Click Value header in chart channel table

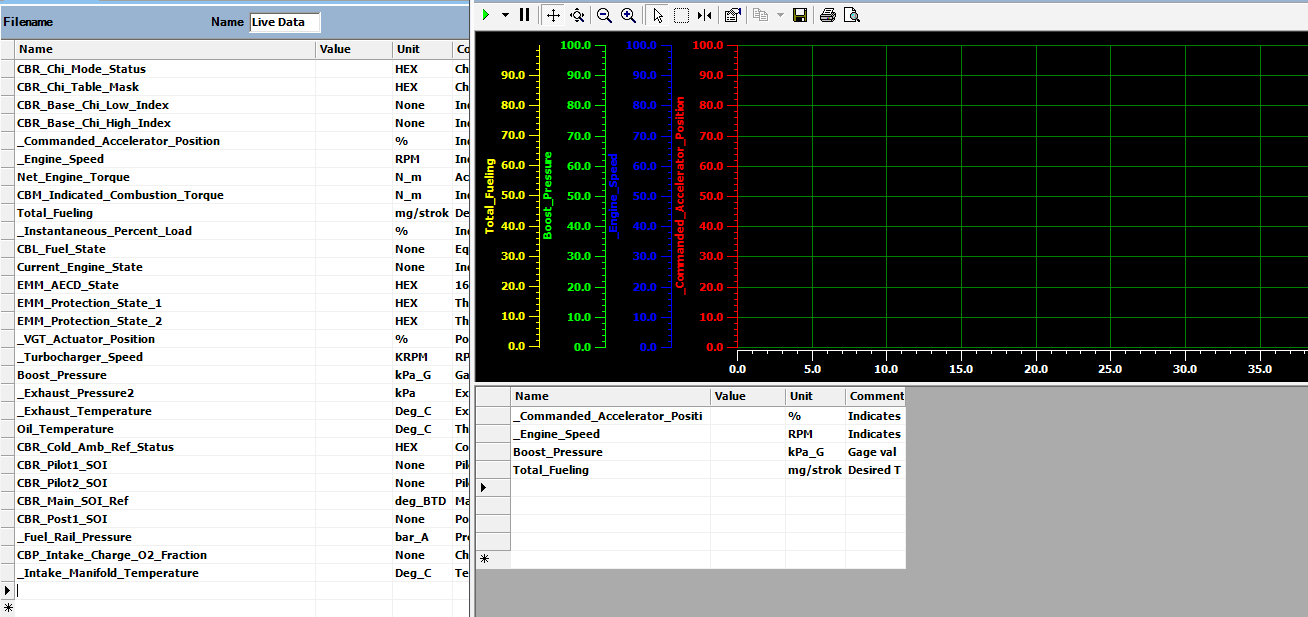[x=748, y=396]
